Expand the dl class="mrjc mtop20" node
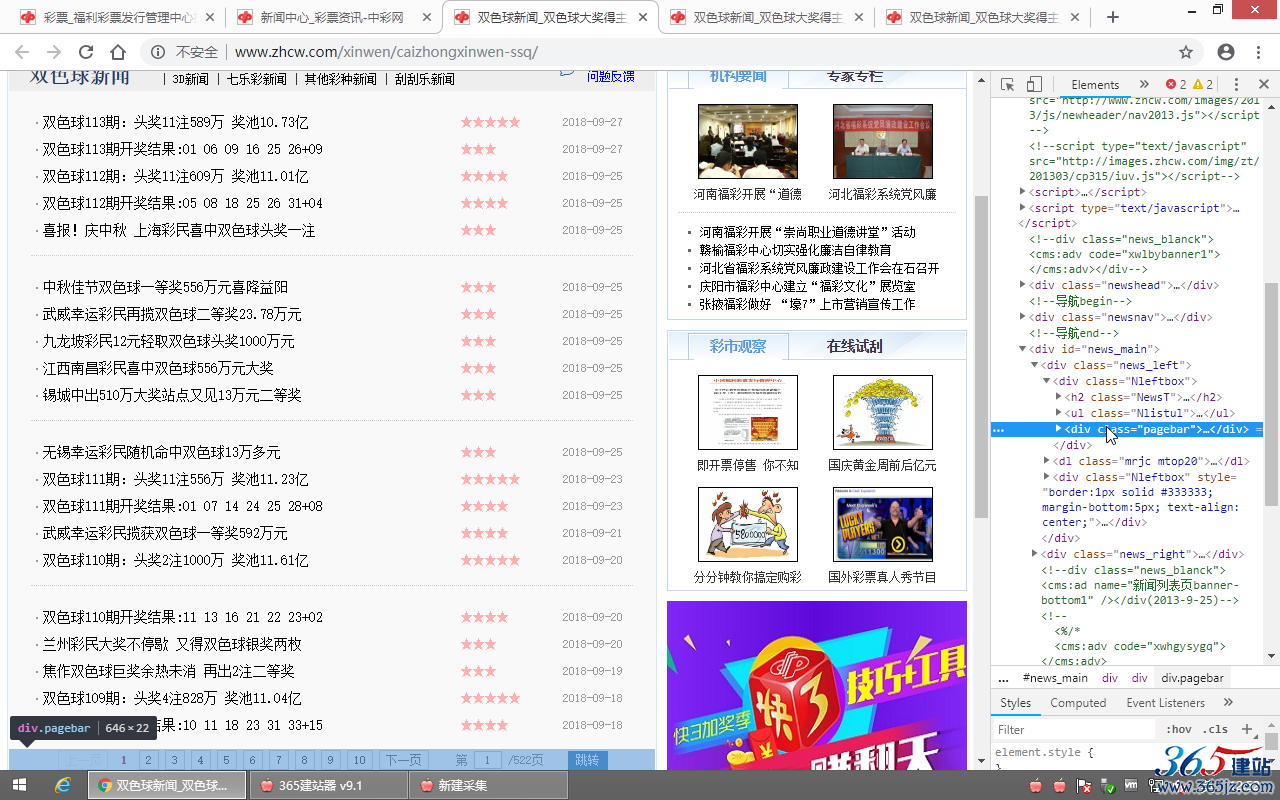The width and height of the screenshot is (1280, 800). 1047,461
